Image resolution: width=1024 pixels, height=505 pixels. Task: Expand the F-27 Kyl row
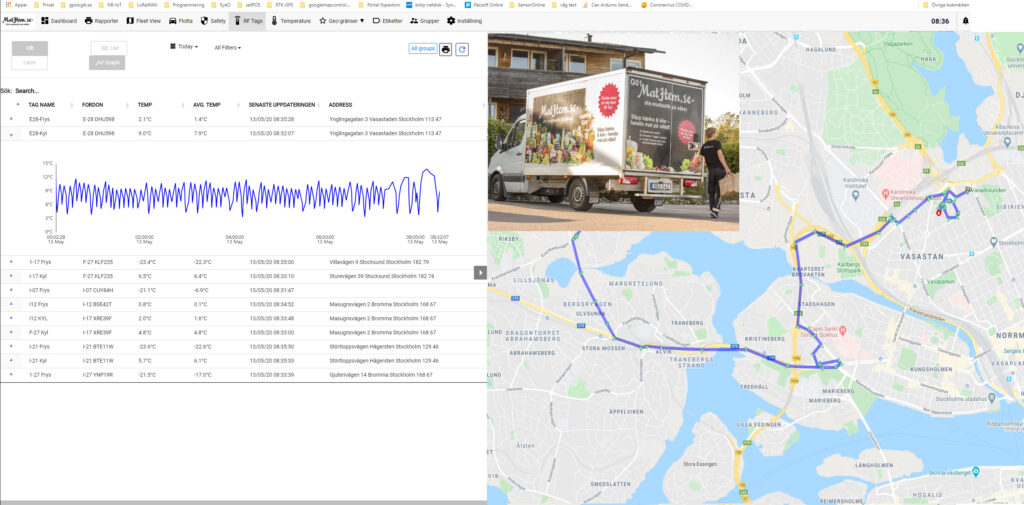(x=10, y=332)
